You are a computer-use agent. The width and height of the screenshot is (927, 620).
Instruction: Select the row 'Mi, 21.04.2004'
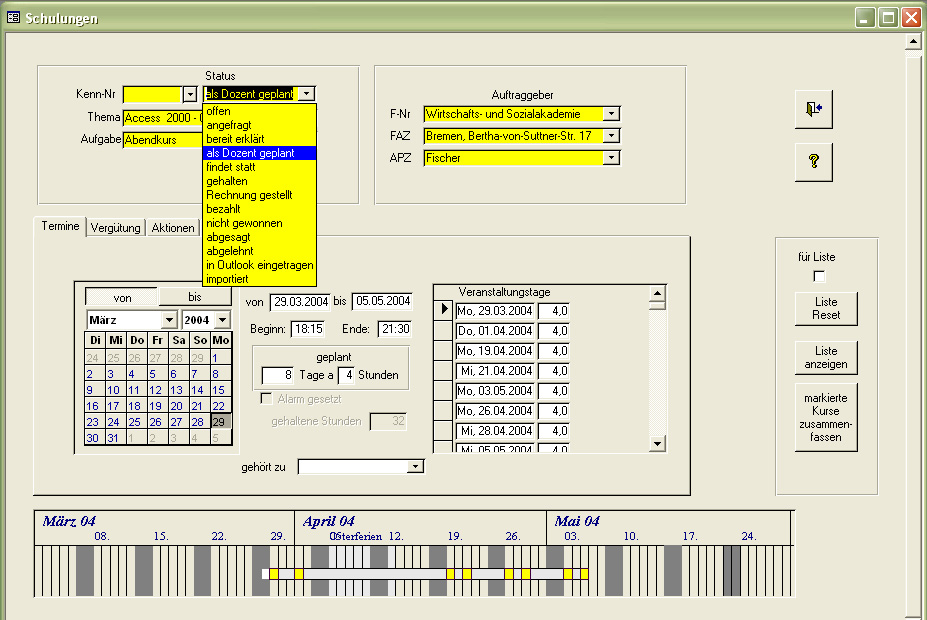click(x=495, y=371)
